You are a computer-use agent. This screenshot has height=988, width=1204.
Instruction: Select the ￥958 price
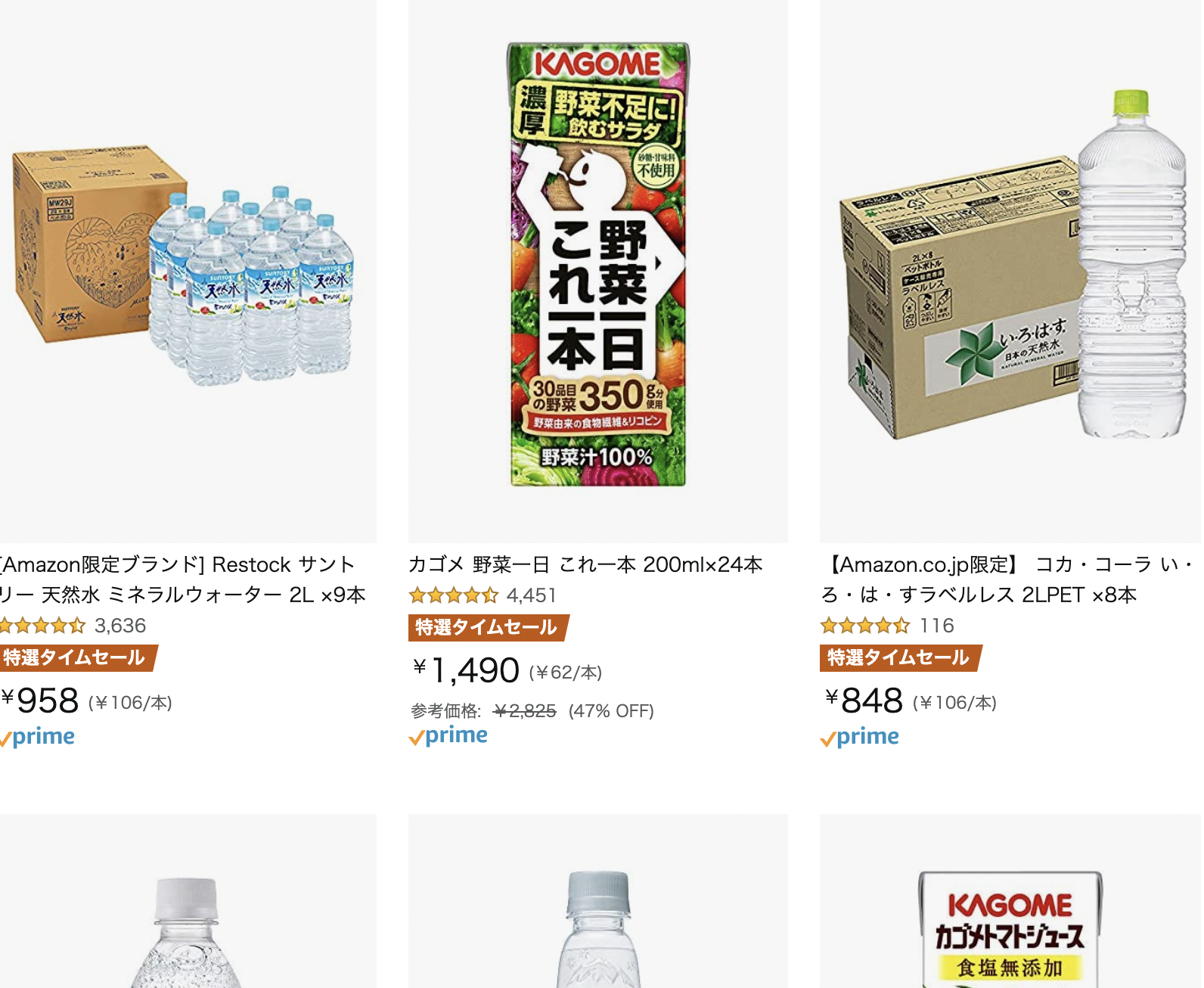40,701
